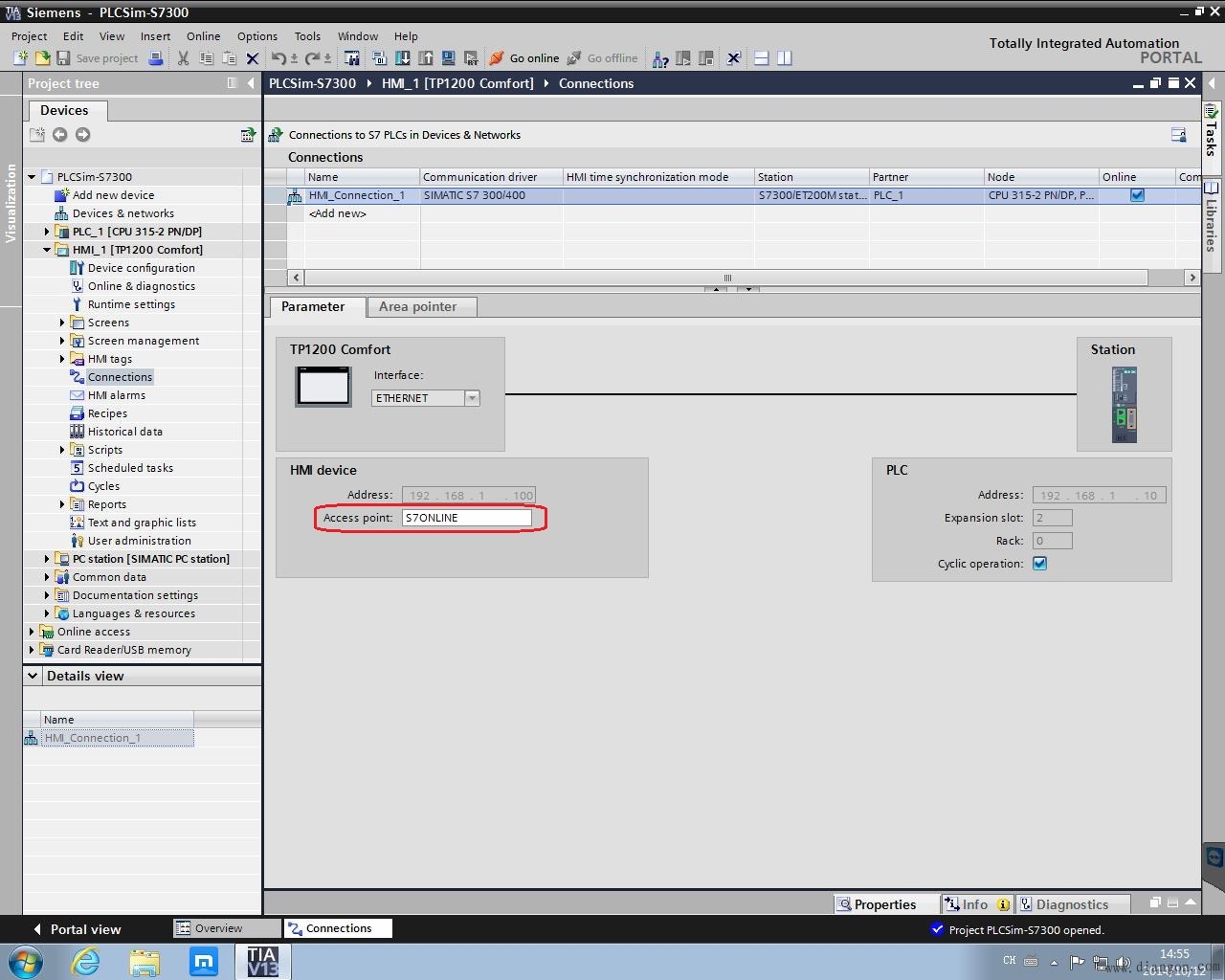Click the Go online button

[523, 58]
